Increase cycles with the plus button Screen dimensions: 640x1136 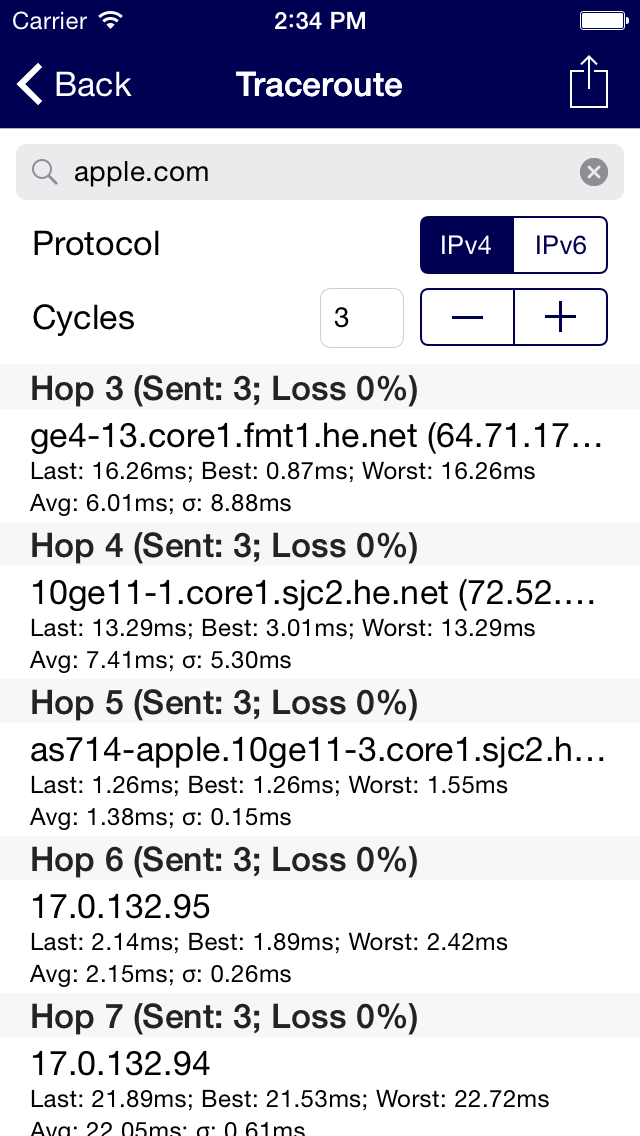pyautogui.click(x=560, y=318)
